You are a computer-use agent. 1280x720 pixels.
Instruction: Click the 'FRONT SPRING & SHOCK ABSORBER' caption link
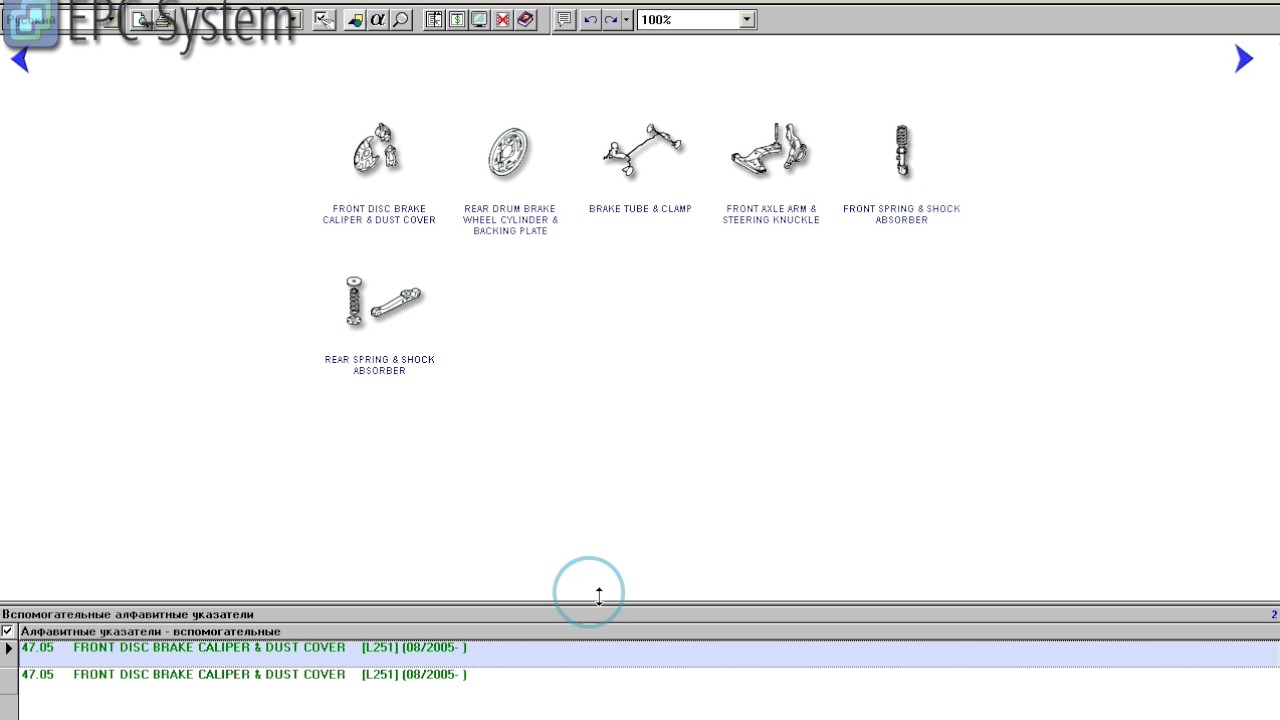click(901, 215)
